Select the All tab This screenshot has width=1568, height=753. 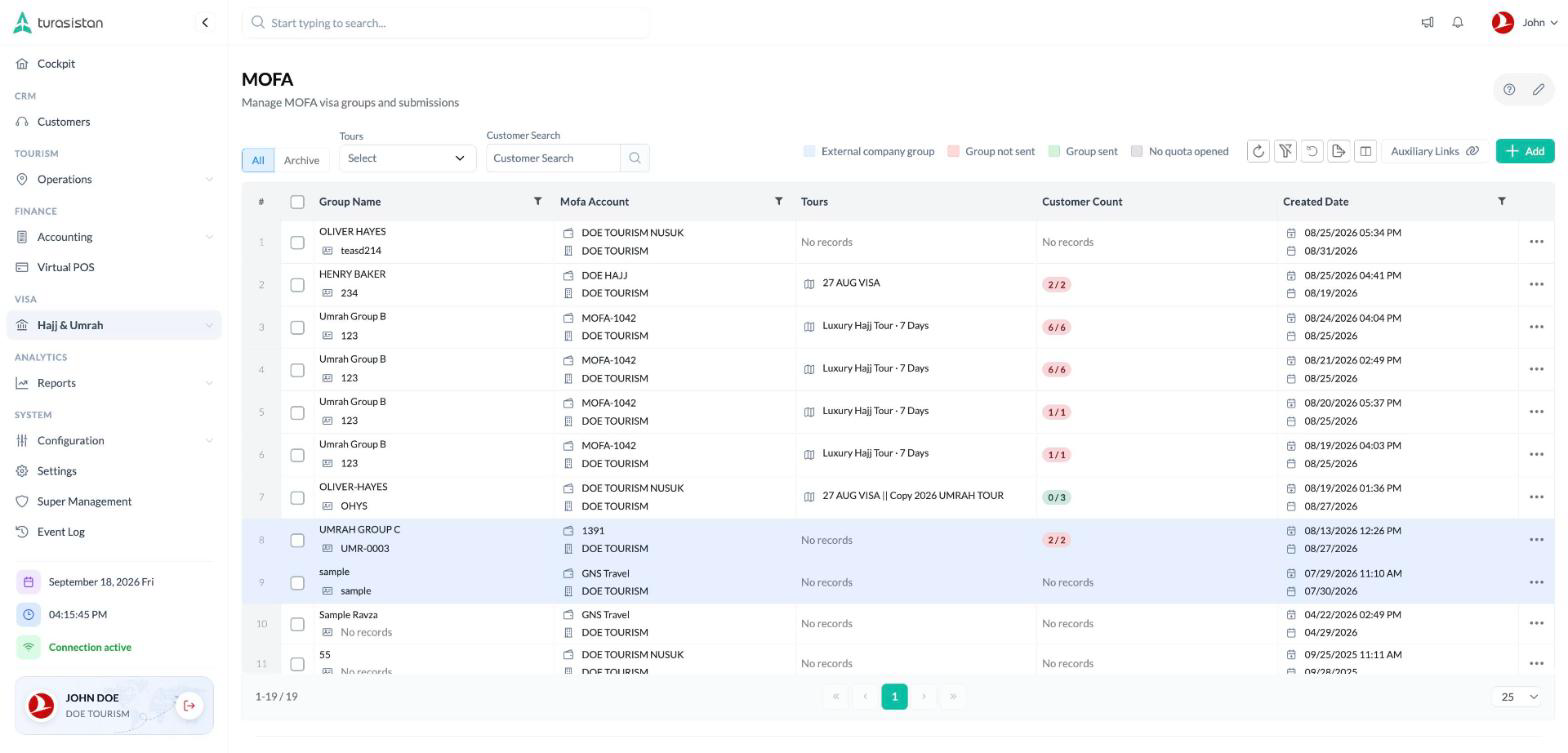(x=258, y=160)
